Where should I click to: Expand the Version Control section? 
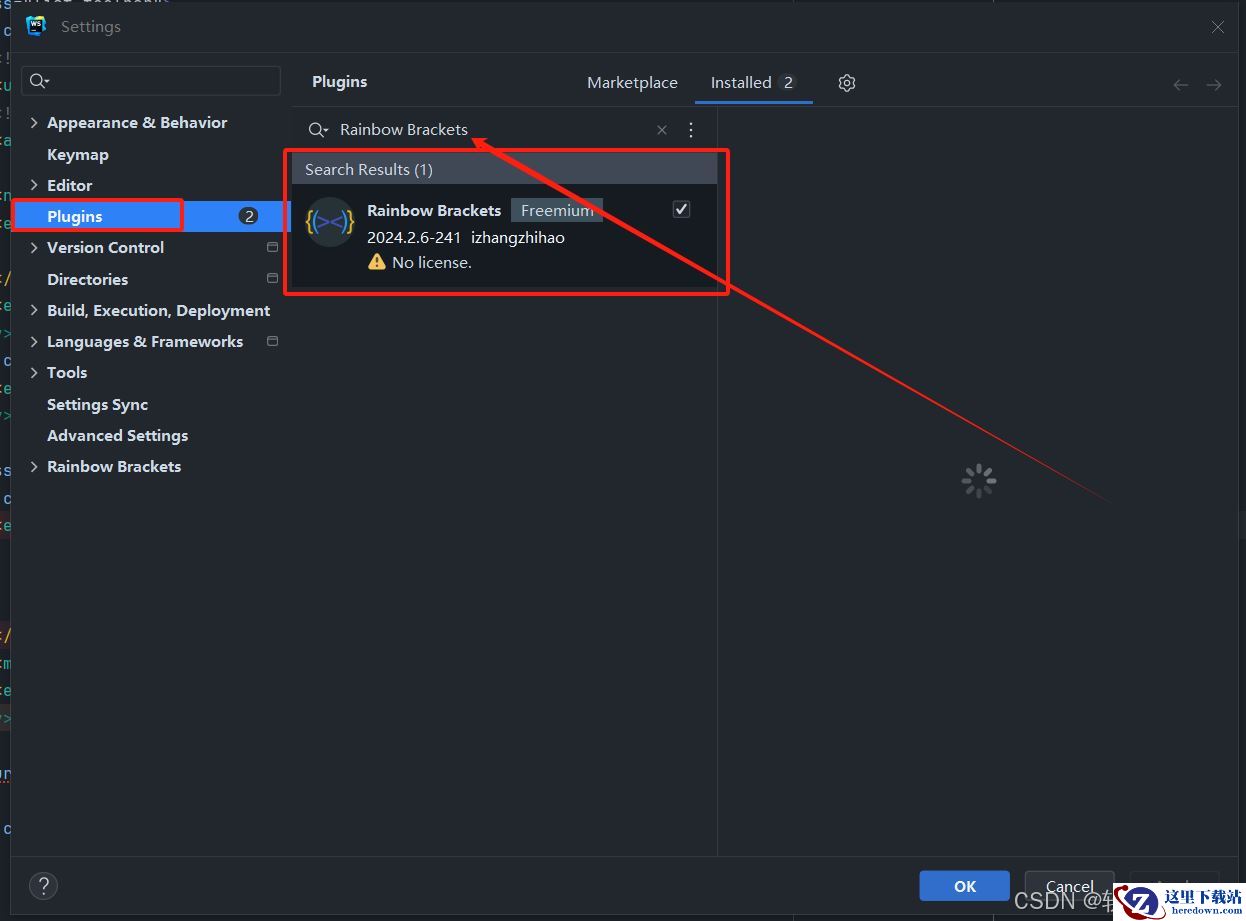pyautogui.click(x=34, y=247)
